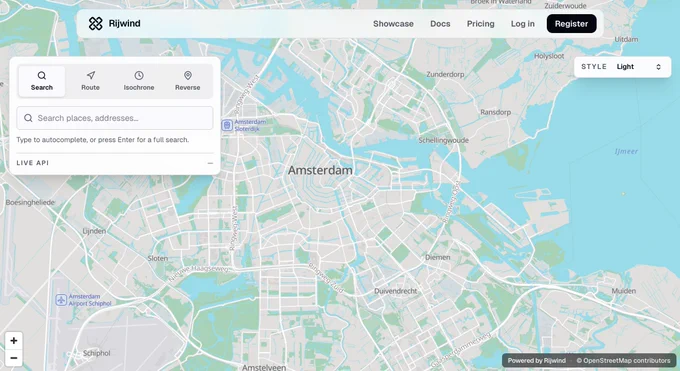Switch to the Reverse tab
This screenshot has width=680, height=371.
point(187,81)
